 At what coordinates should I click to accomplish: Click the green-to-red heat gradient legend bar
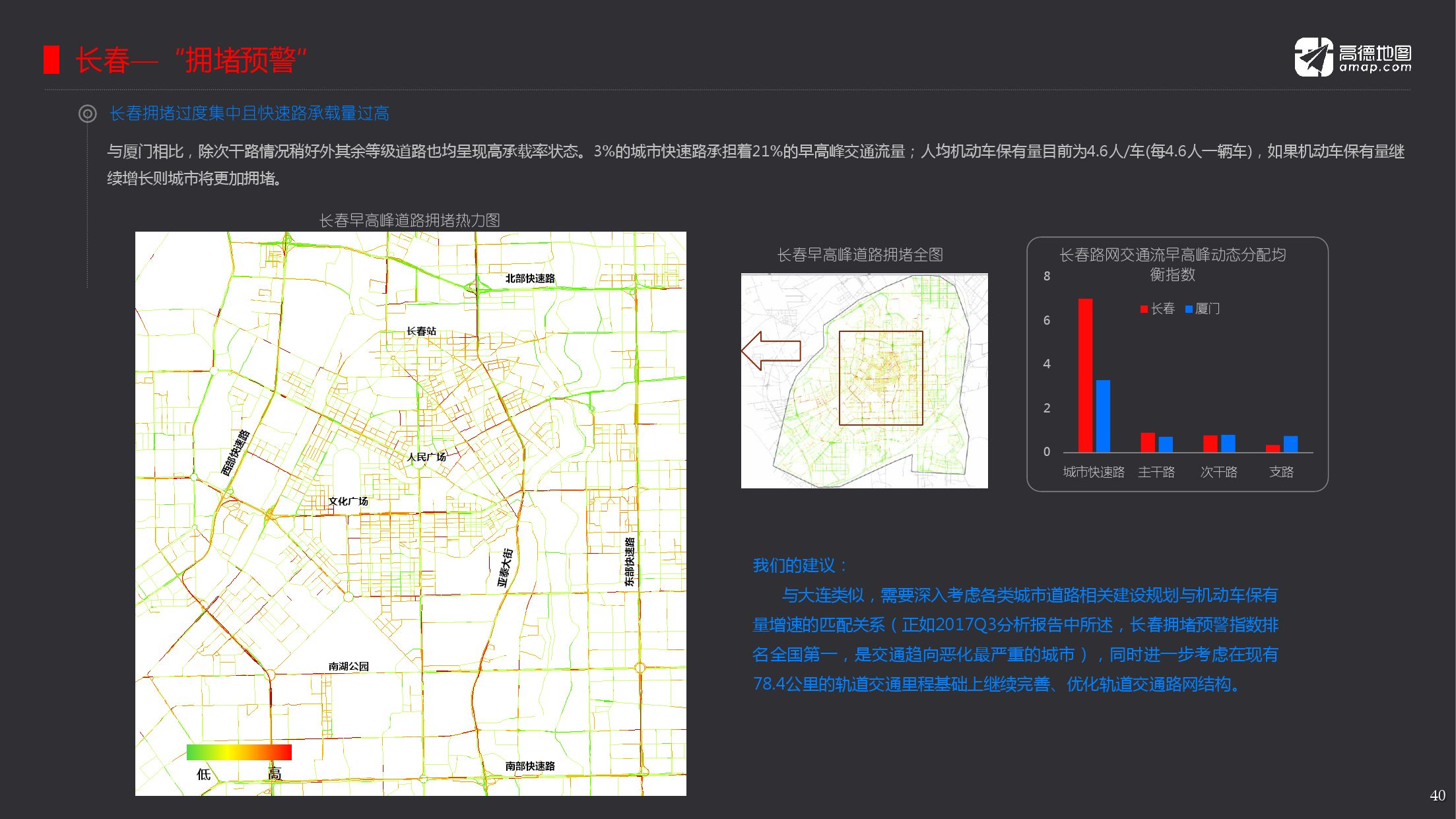point(239,752)
